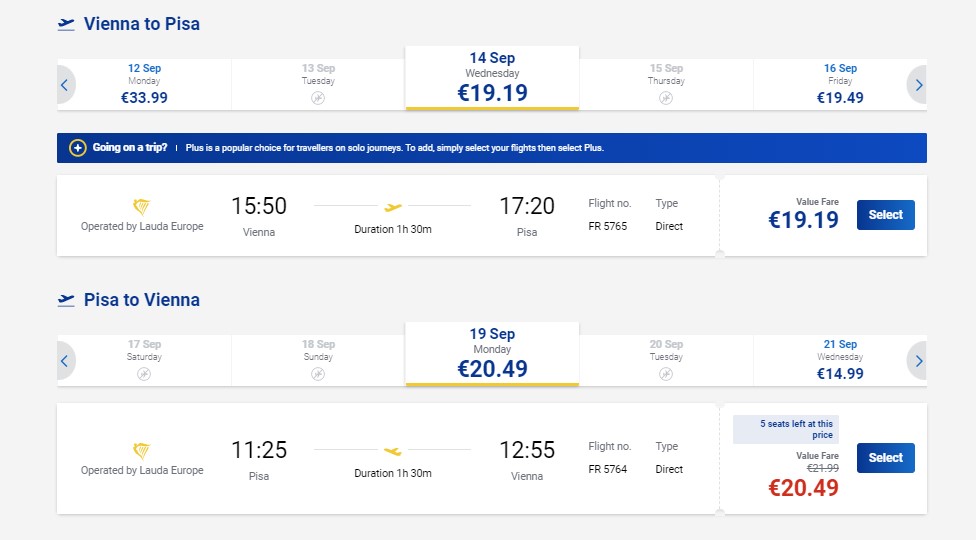Open the selected 14 Sep Wednesday tab
Screen dimensions: 976x540
click(x=492, y=78)
